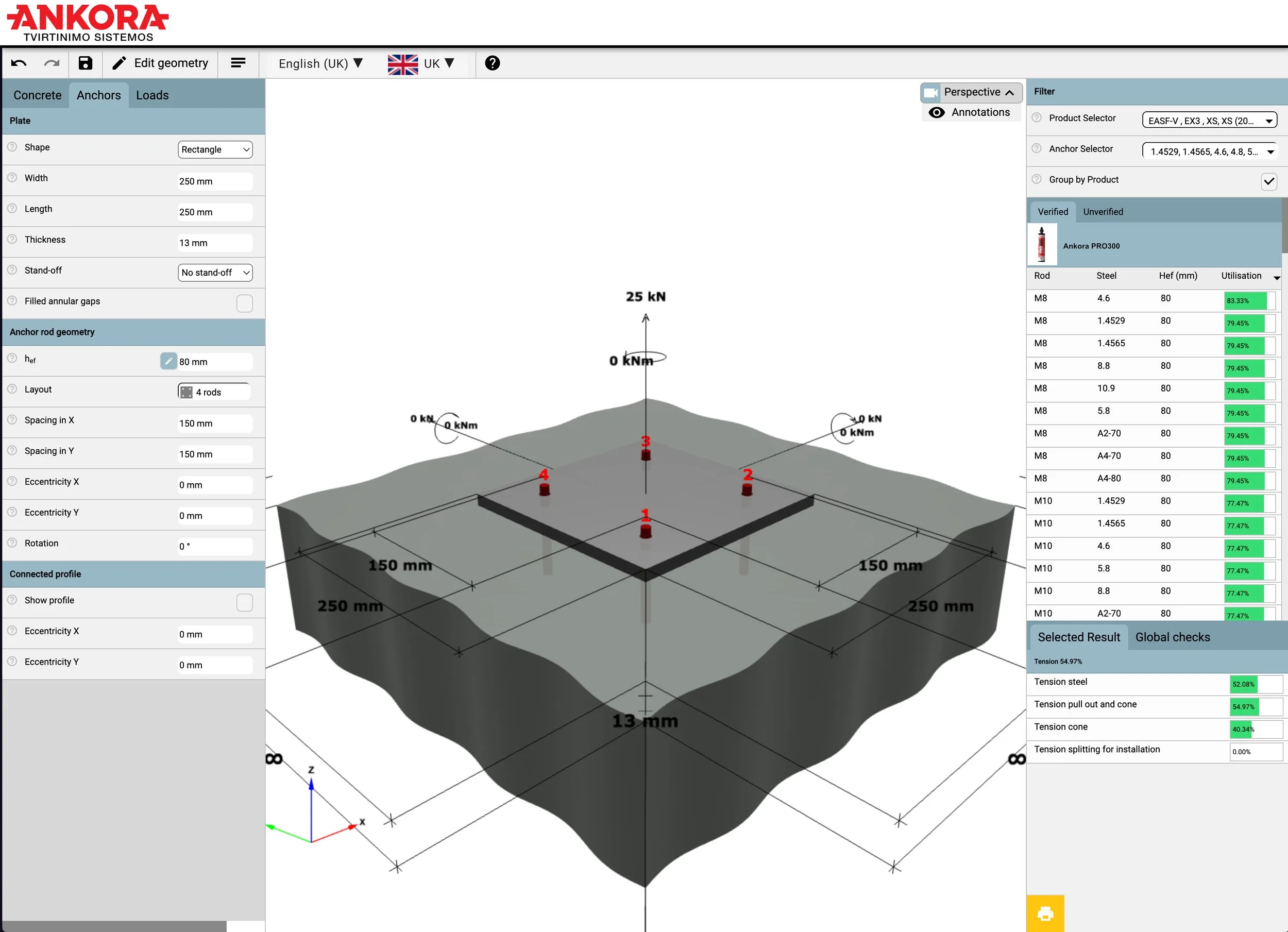The width and height of the screenshot is (1288, 932).
Task: Open the hamburger menu icon
Action: tap(238, 63)
